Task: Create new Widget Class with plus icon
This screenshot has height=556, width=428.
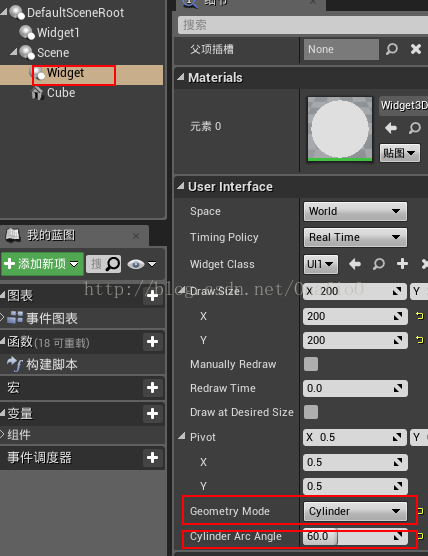Action: point(402,264)
